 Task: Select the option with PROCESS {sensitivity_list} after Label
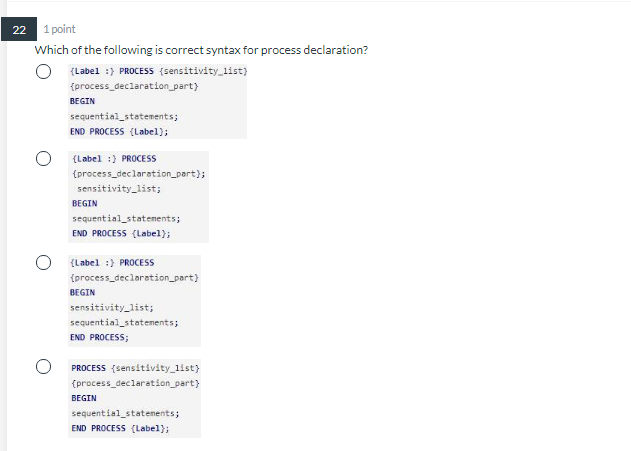coord(43,72)
